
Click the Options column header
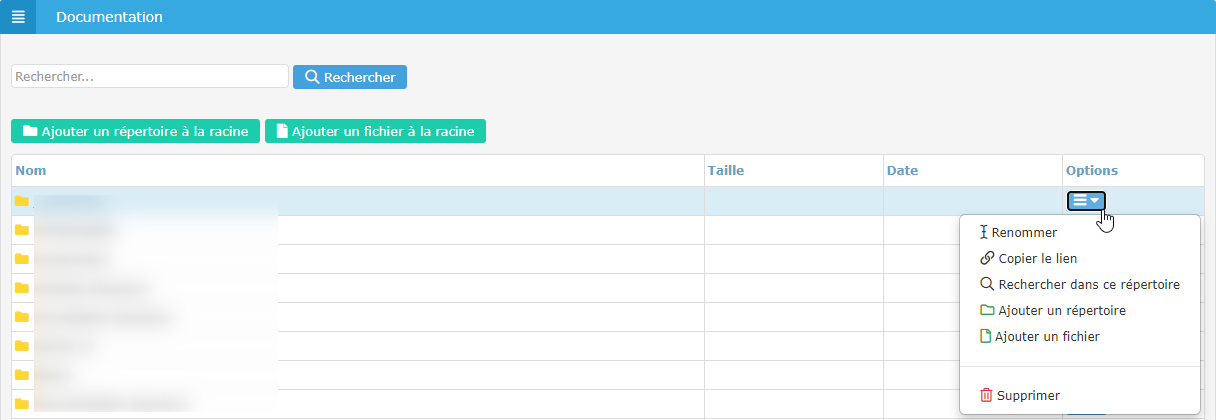coord(1092,171)
